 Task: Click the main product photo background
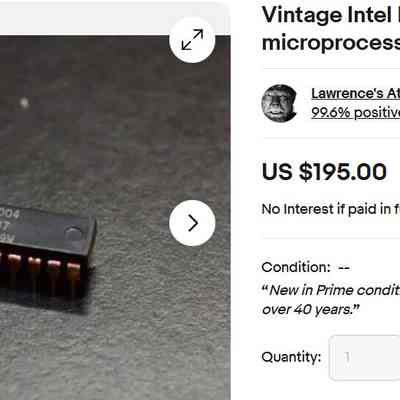click(x=115, y=133)
